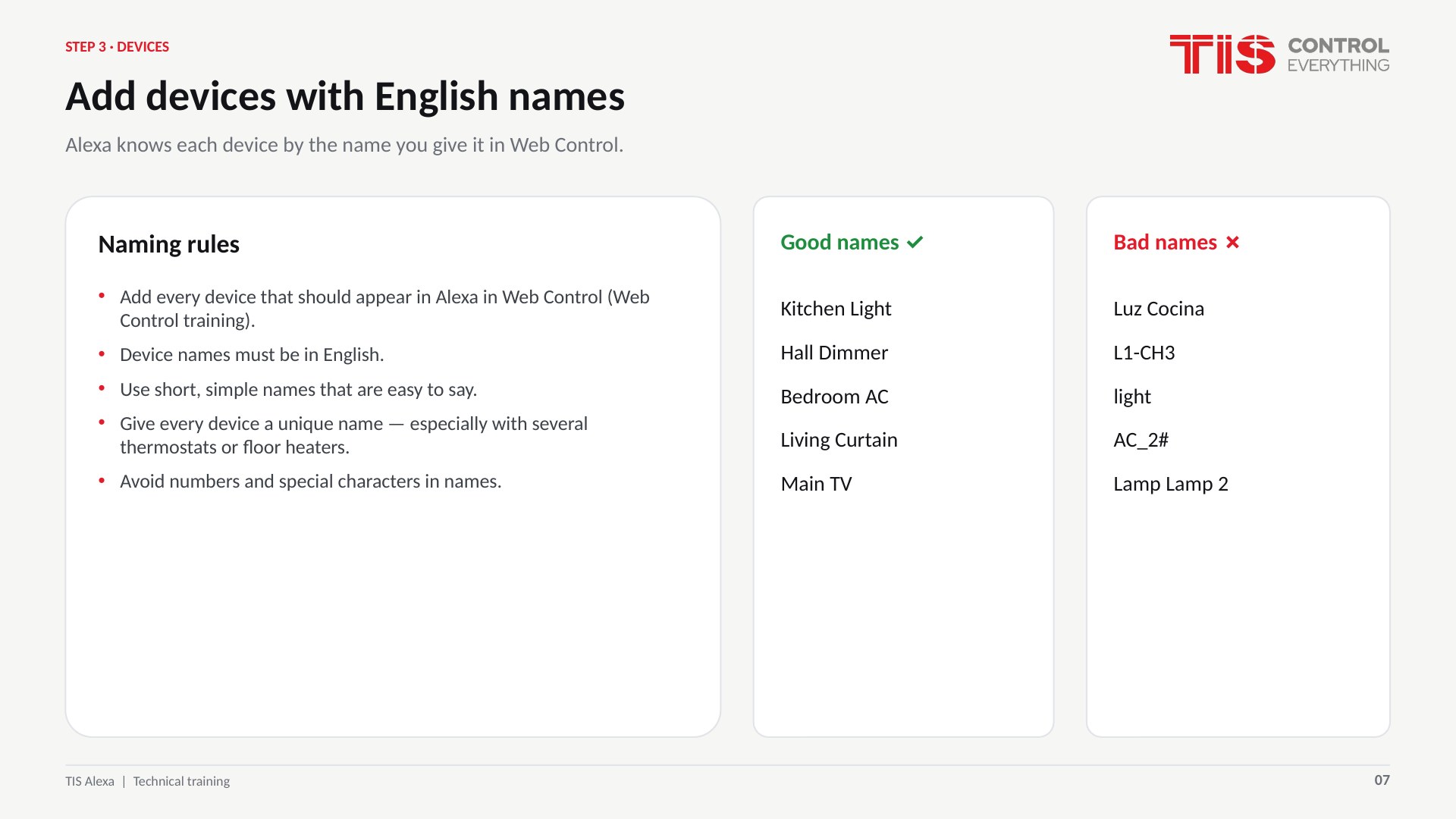Click the 'Naming rules' heading
Viewport: 1456px width, 819px height.
pyautogui.click(x=168, y=244)
